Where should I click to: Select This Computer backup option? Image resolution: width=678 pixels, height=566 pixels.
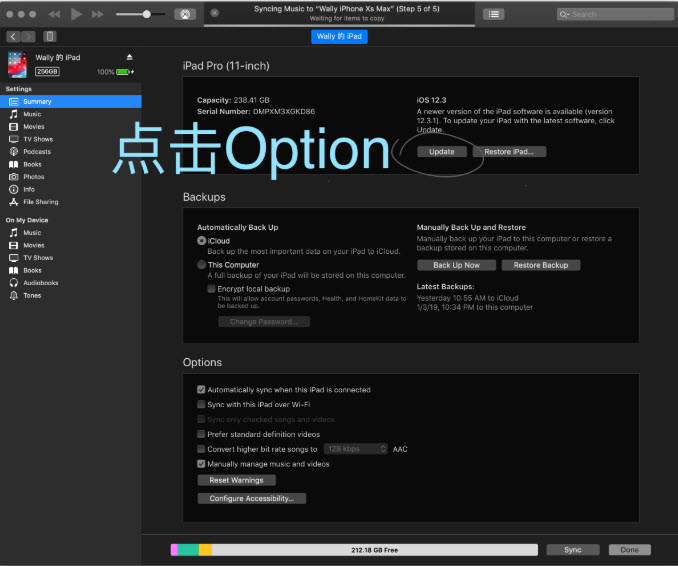[x=201, y=265]
